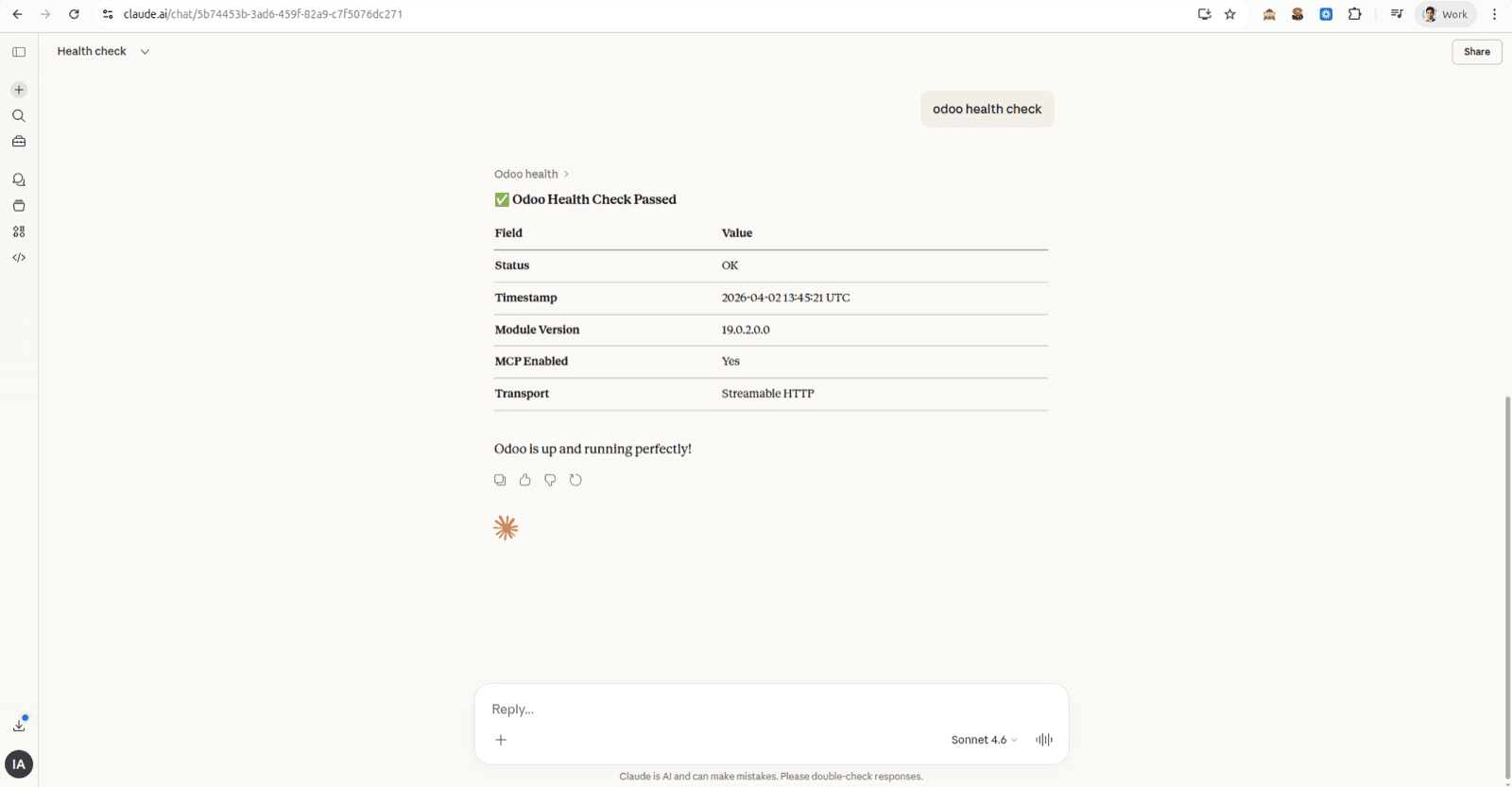Click the Field column header

[x=508, y=233]
